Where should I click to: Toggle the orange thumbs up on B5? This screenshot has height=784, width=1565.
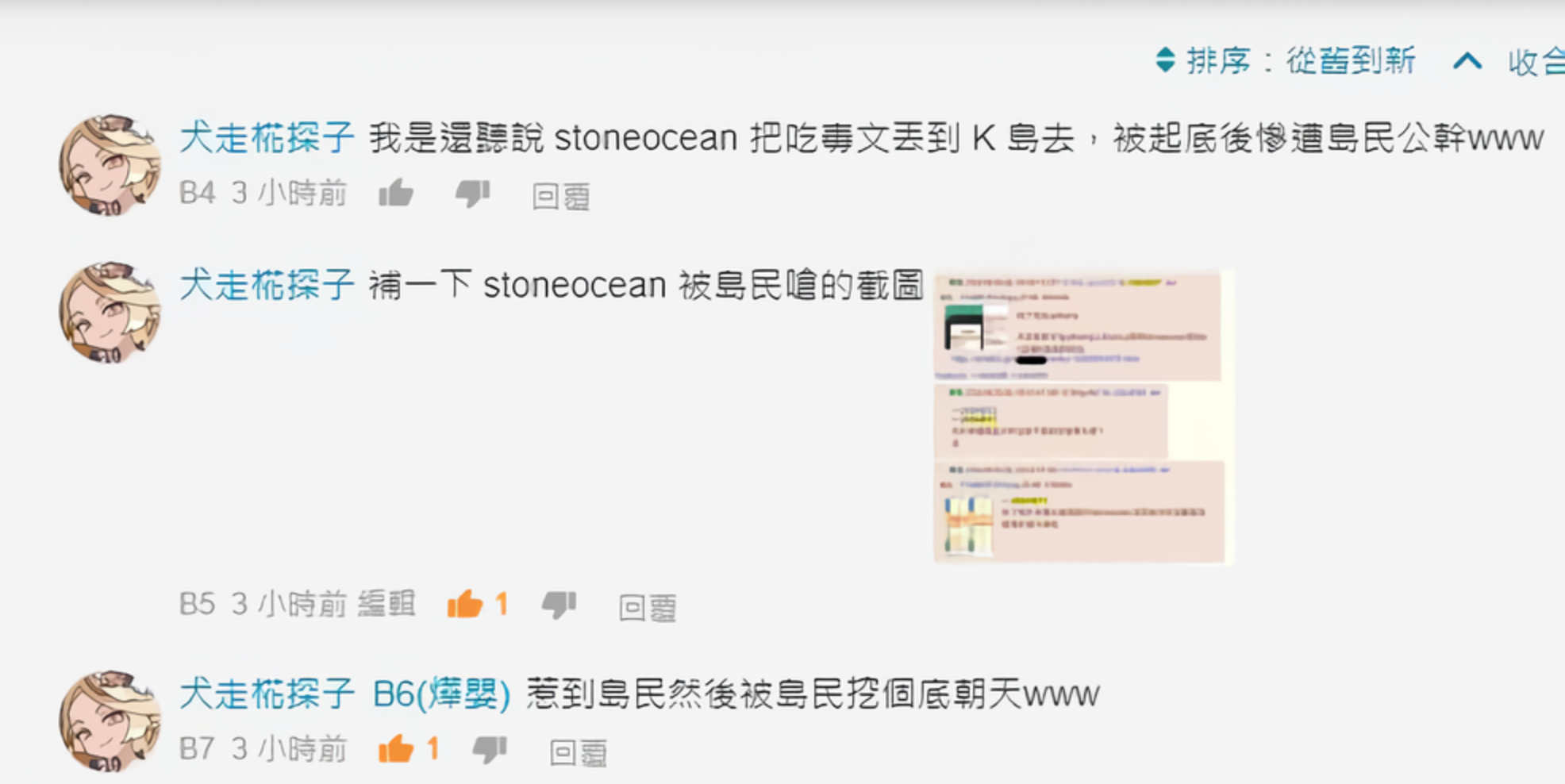click(x=465, y=605)
